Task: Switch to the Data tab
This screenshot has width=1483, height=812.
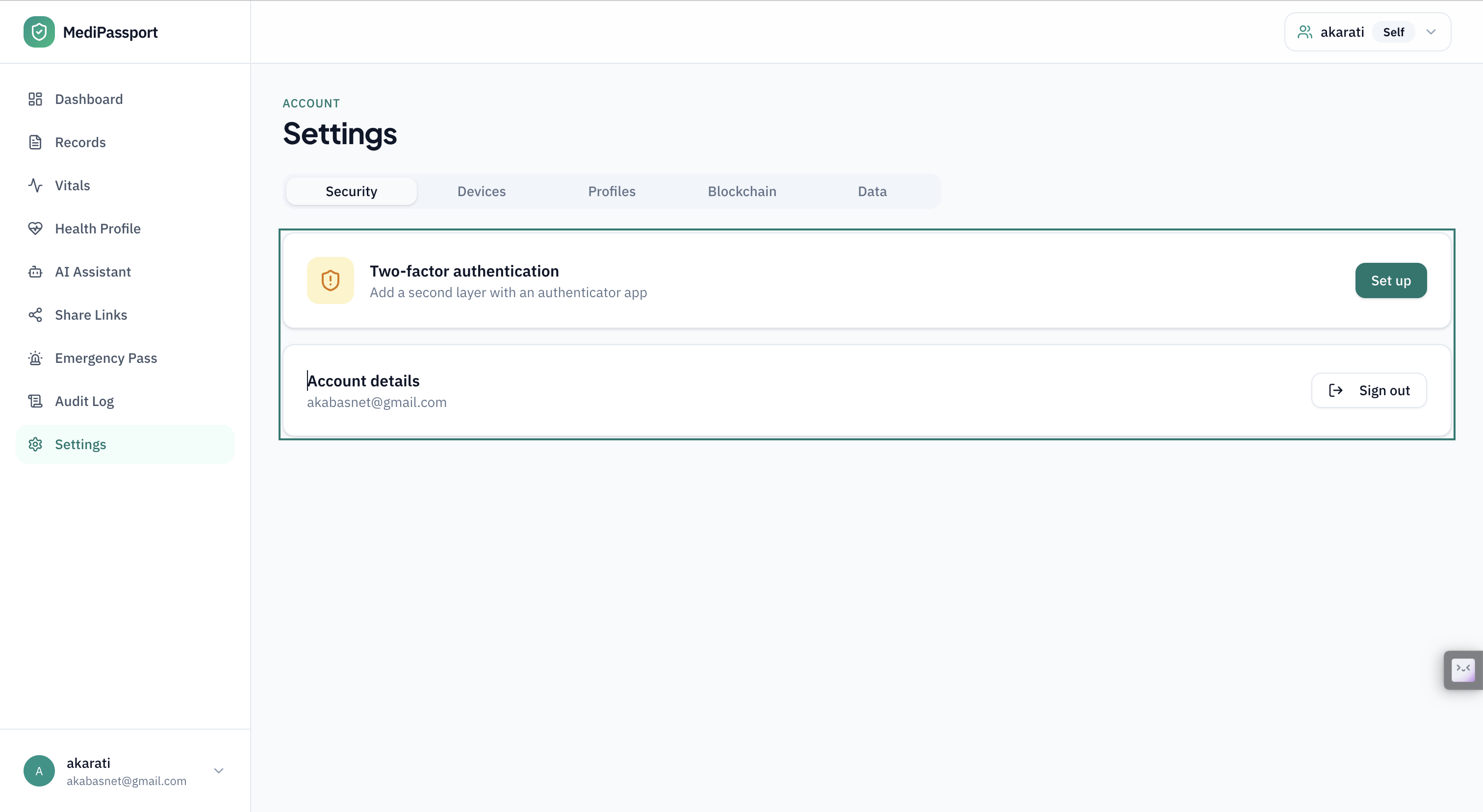Action: tap(872, 191)
